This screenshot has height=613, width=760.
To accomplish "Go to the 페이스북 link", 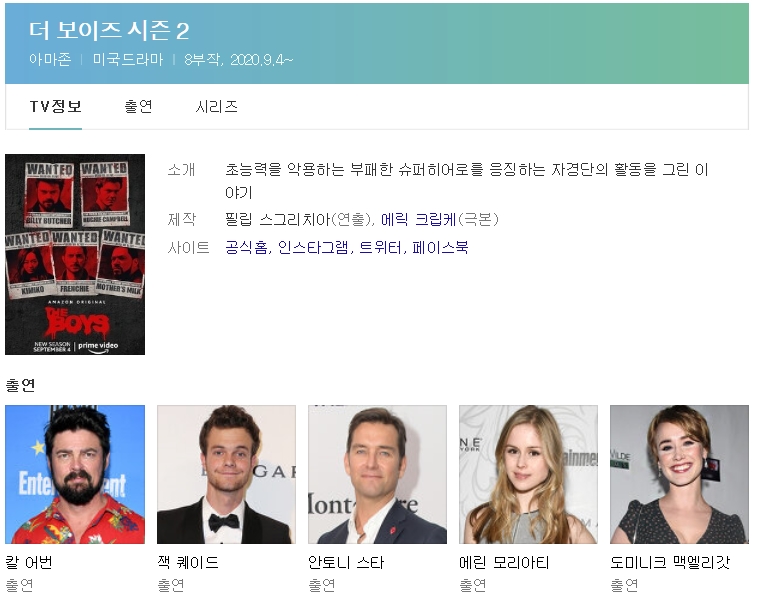I will 440,247.
